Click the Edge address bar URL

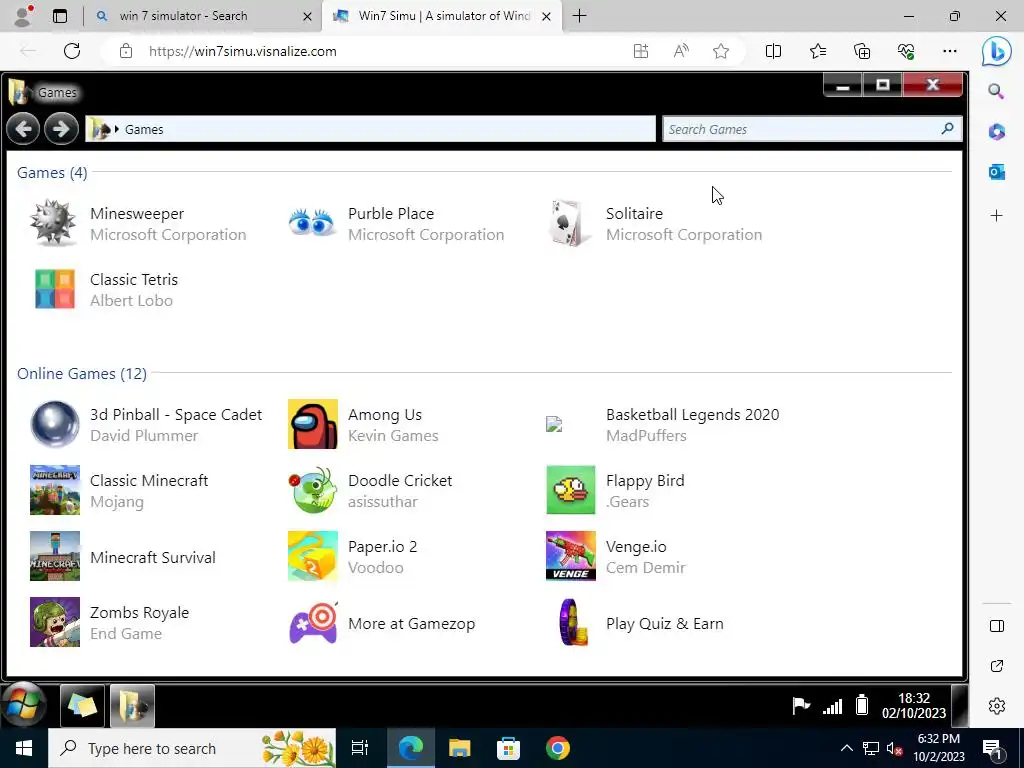(x=242, y=51)
